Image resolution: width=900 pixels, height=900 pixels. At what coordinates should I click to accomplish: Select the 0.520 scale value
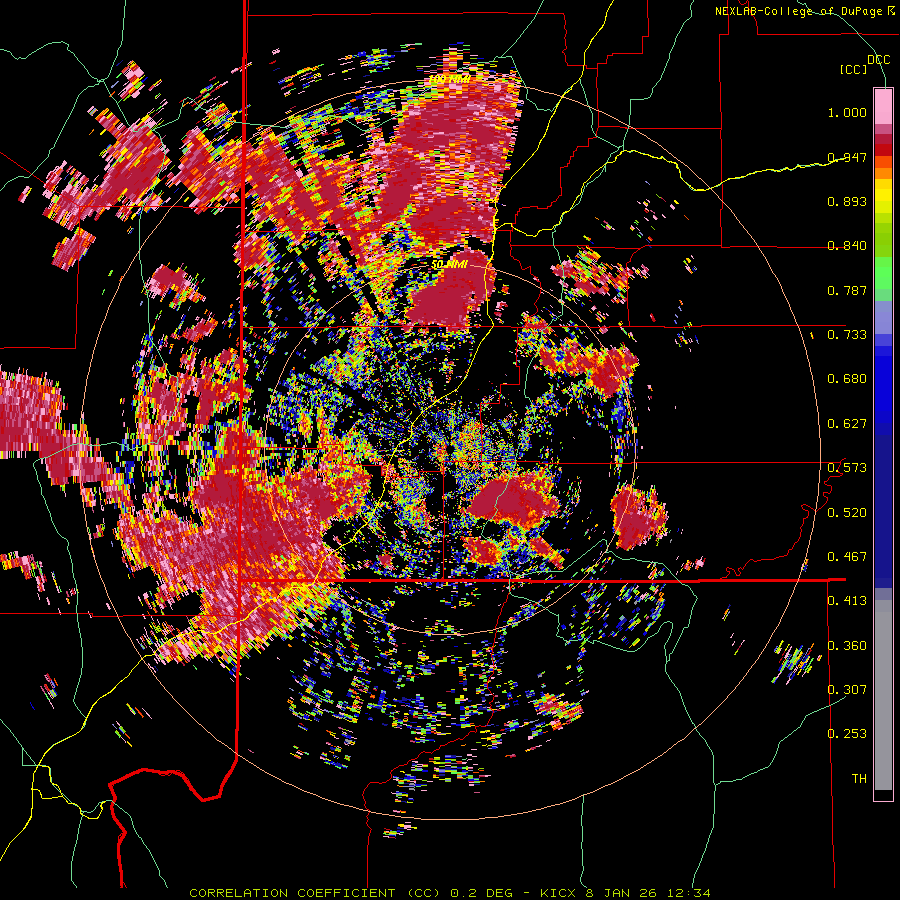(x=847, y=513)
